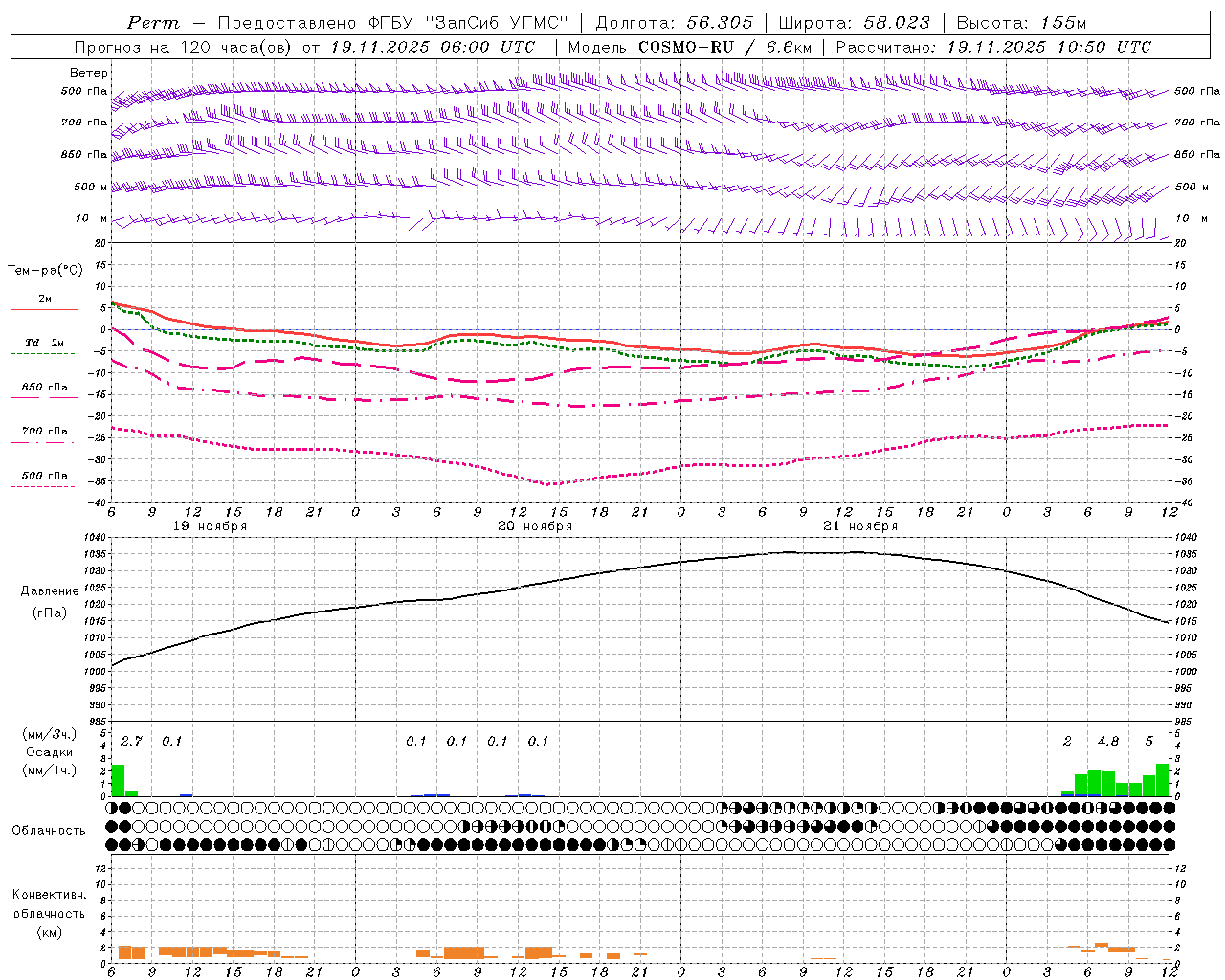This screenshot has height=980, width=1225.
Task: Click the "21 ноября" date label
Action: [x=860, y=526]
